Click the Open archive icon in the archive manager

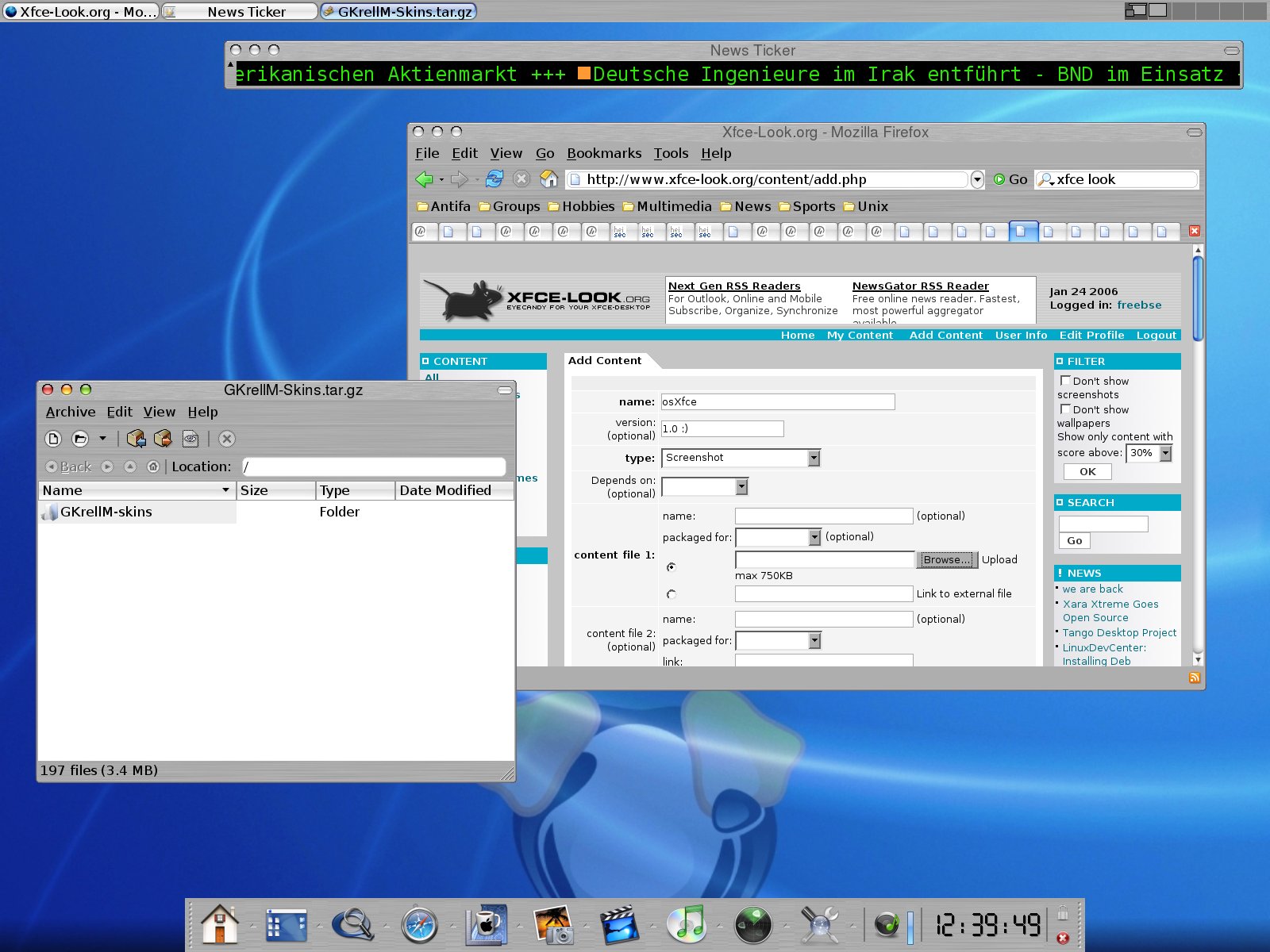[80, 438]
